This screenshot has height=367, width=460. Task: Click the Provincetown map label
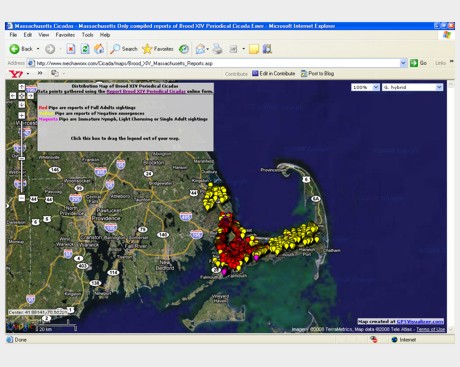click(x=273, y=170)
